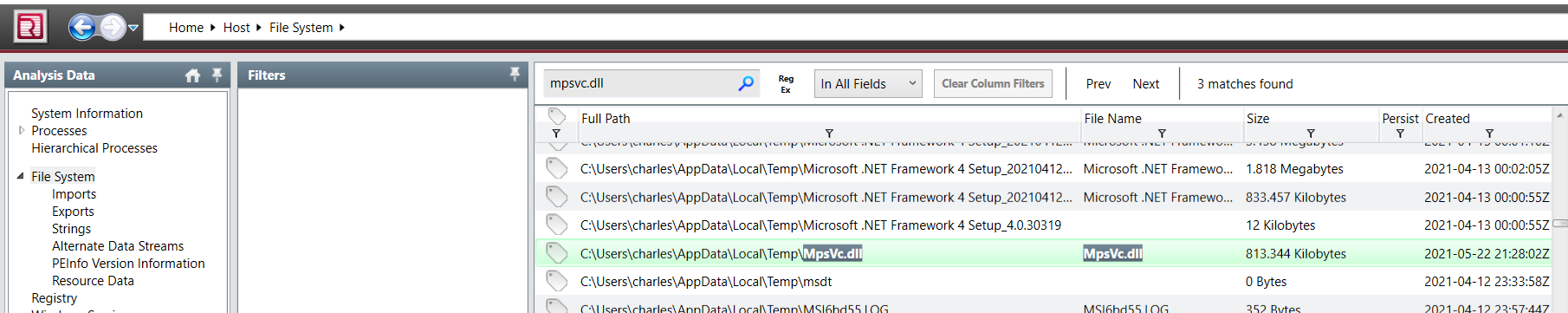Click the MpsVc.dll file name cell
The height and width of the screenshot is (313, 1568).
[1112, 254]
